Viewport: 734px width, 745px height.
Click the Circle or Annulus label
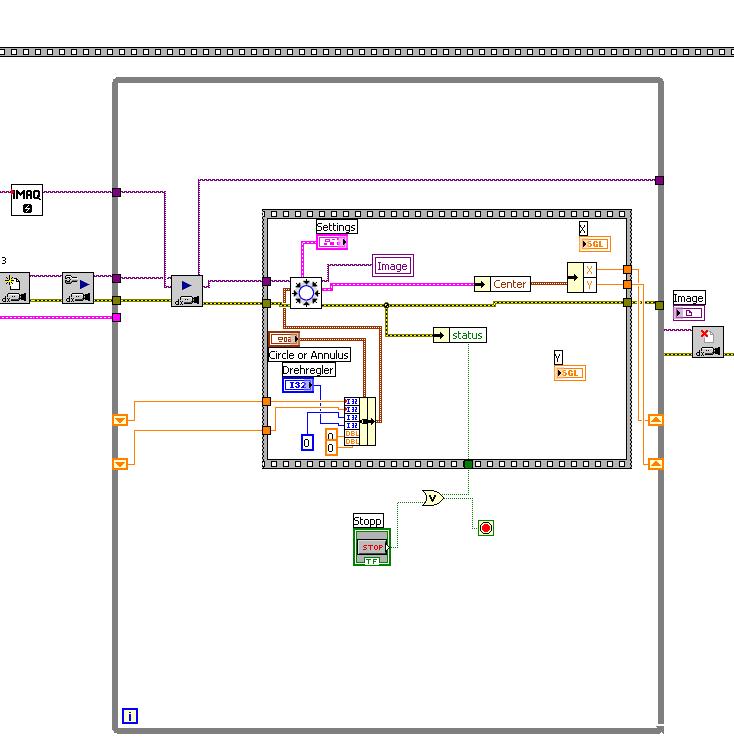(x=309, y=355)
